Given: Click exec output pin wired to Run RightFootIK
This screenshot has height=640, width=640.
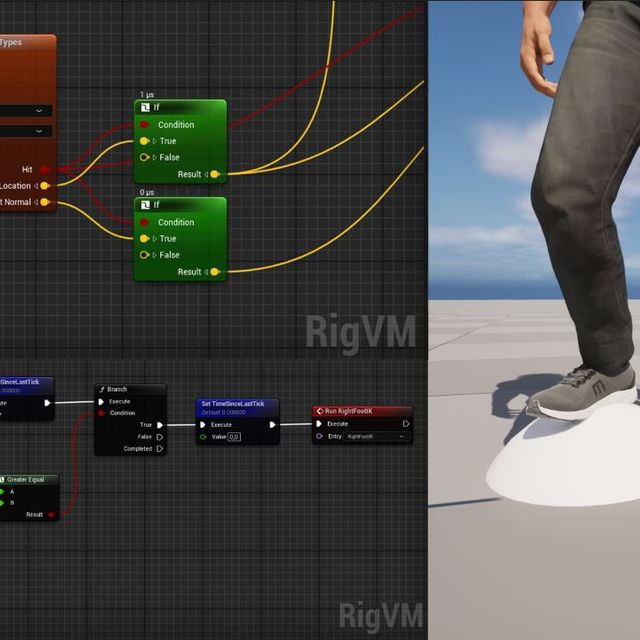Looking at the screenshot, I should (272, 425).
